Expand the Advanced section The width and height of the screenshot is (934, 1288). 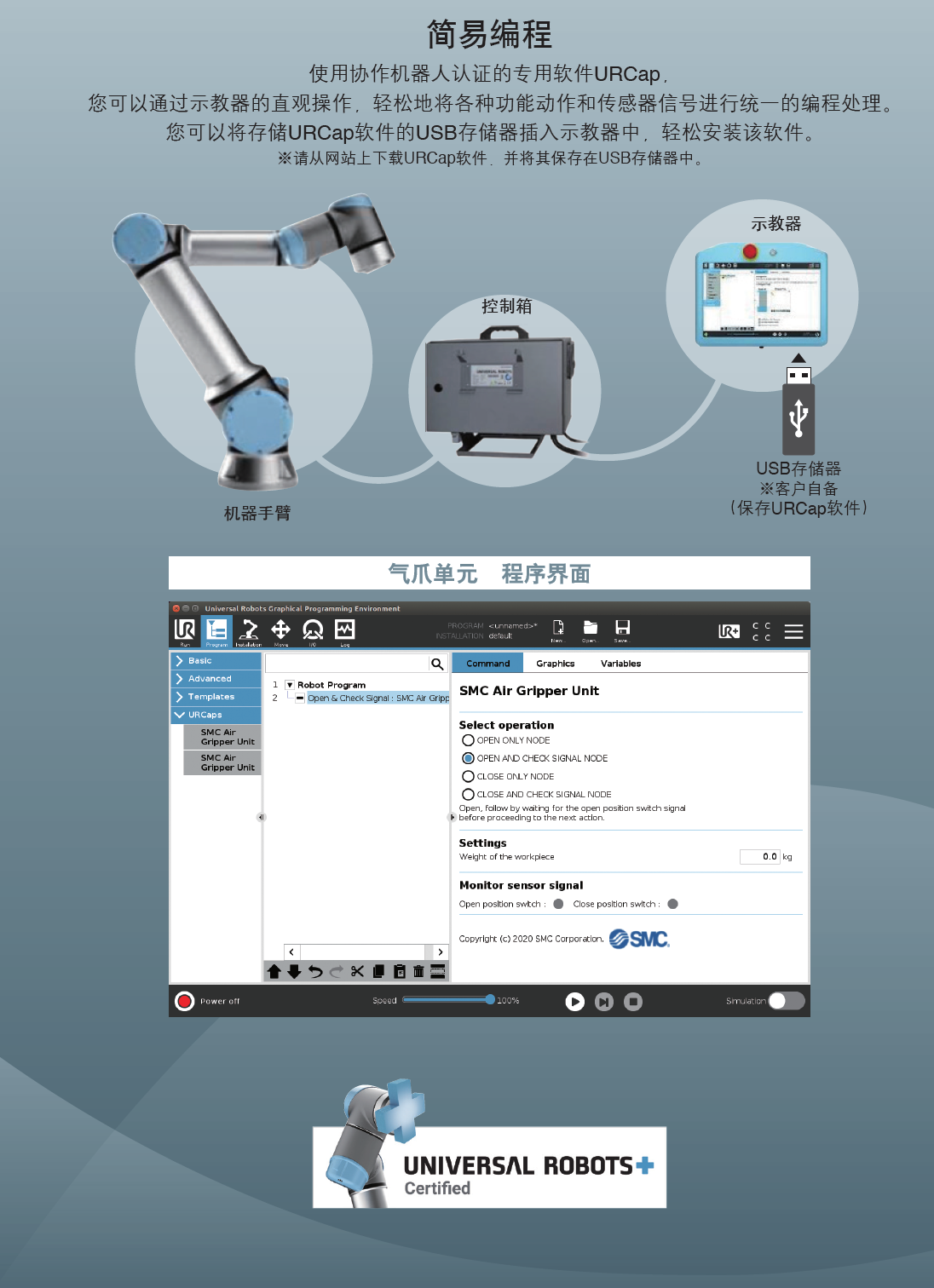click(216, 679)
